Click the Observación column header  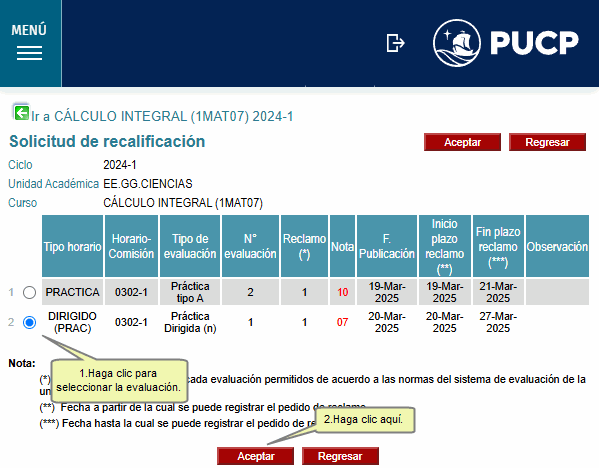pos(557,246)
